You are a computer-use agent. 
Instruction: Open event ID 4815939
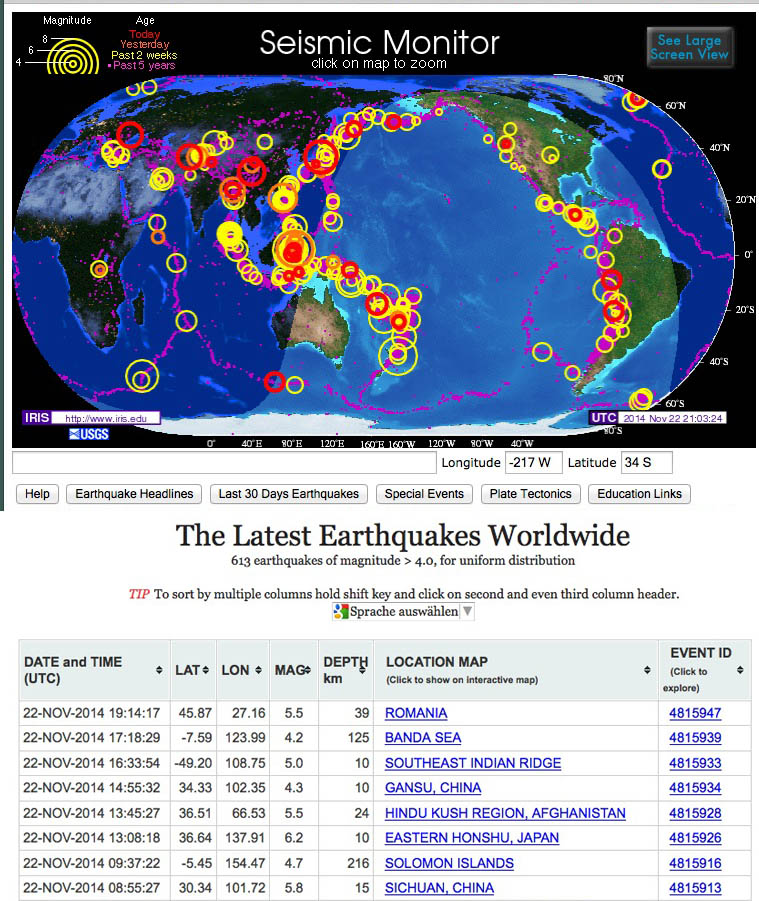(695, 738)
